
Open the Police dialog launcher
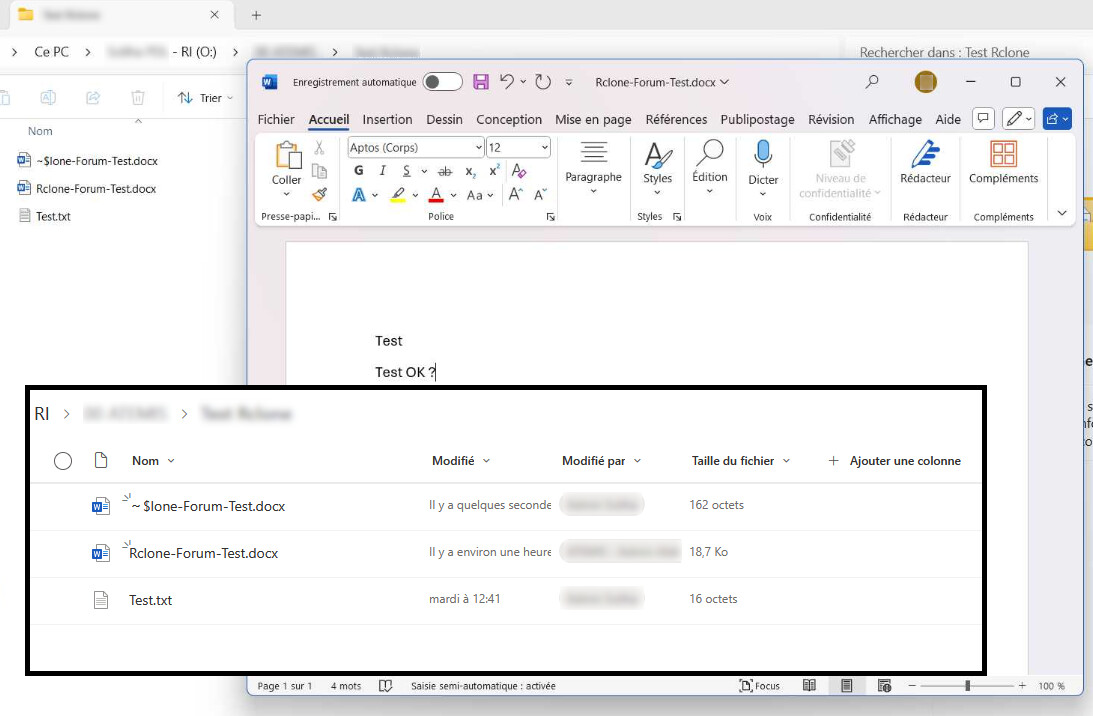(551, 217)
